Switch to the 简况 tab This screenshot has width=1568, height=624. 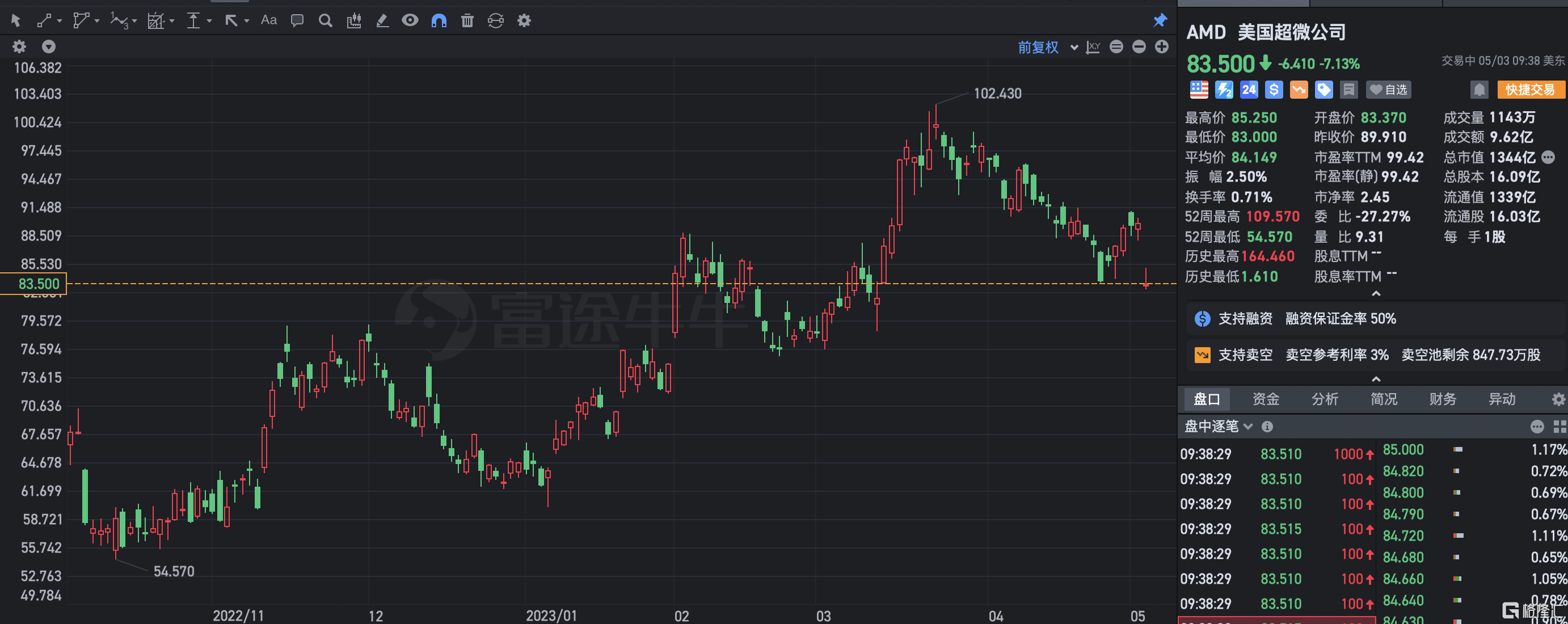tap(1384, 399)
